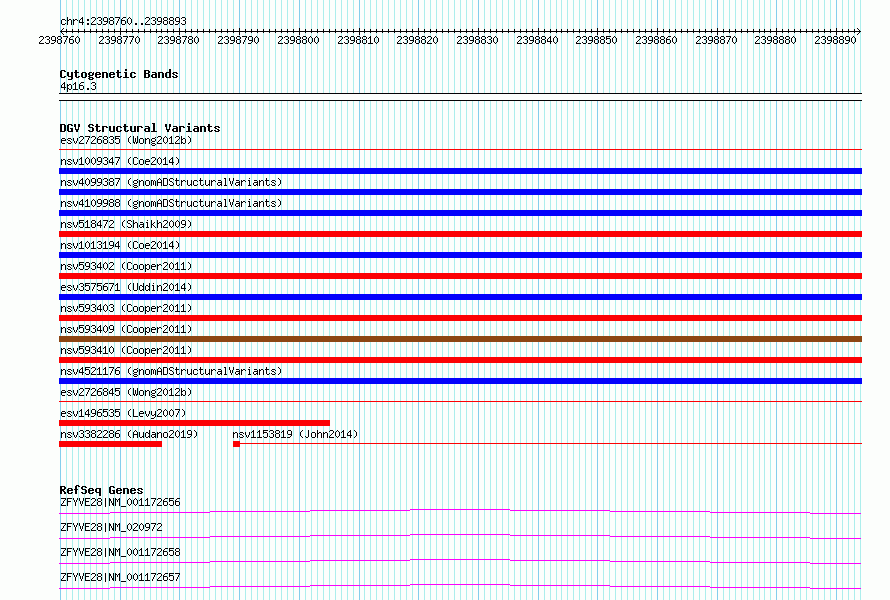The height and width of the screenshot is (600, 890).
Task: Select esv1496535 (Levy2007) label
Action: (x=123, y=413)
